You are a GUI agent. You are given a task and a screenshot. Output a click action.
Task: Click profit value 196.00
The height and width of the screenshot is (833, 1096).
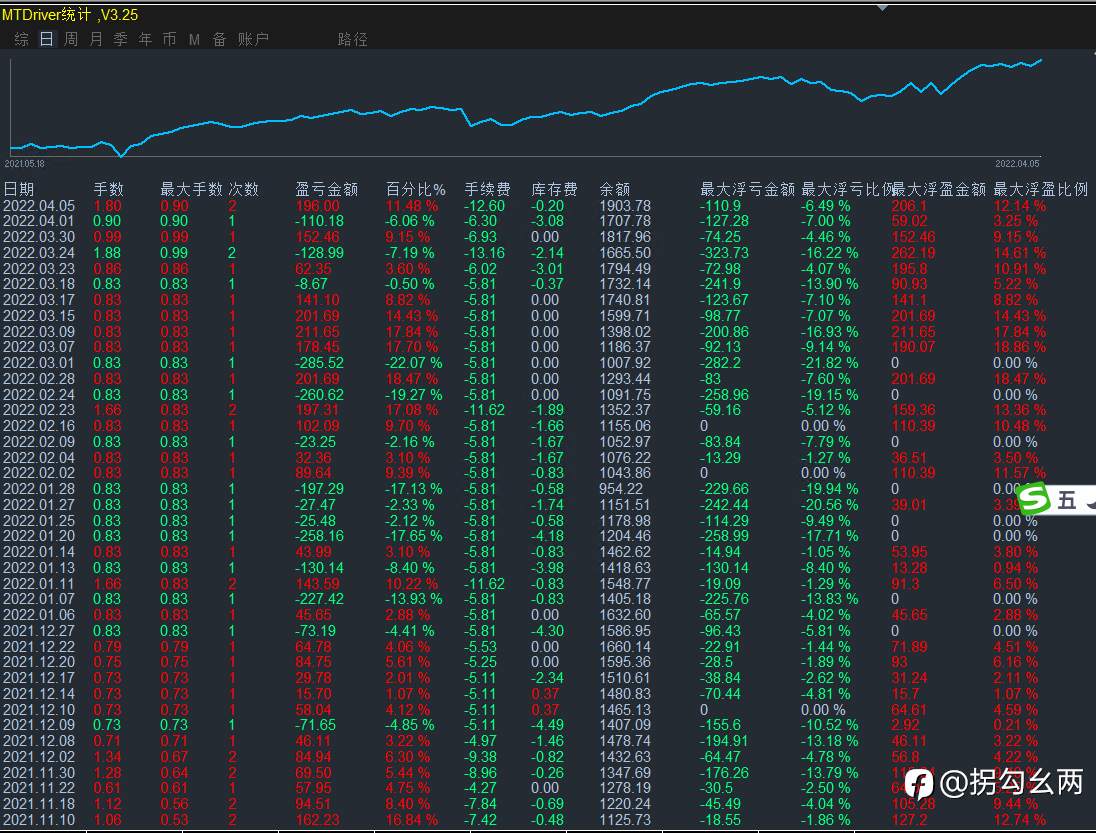[x=317, y=205]
